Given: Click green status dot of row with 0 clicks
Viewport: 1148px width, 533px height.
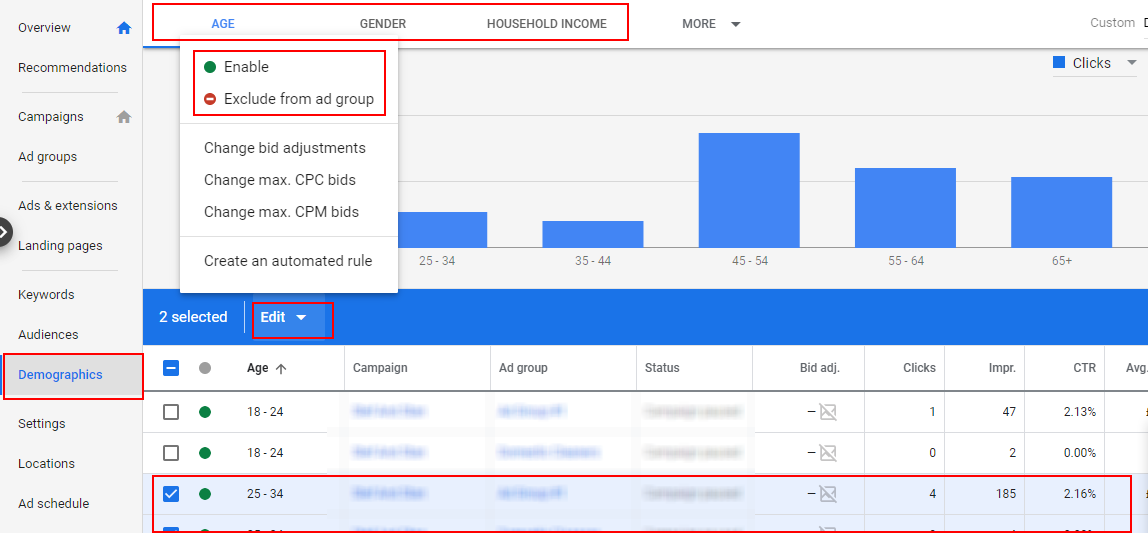Looking at the screenshot, I should coord(205,453).
